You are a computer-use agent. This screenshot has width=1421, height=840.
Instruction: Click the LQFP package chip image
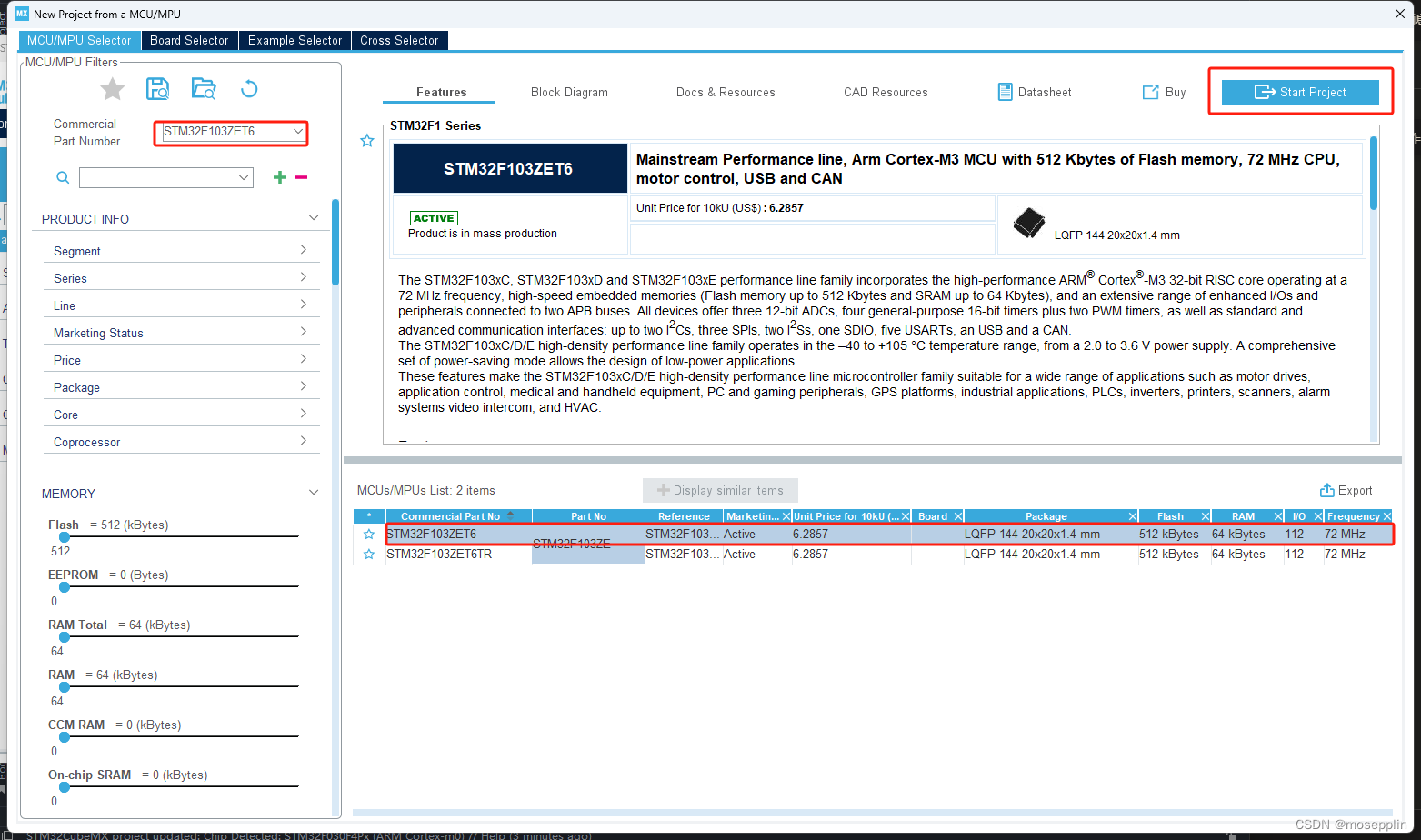click(1029, 223)
